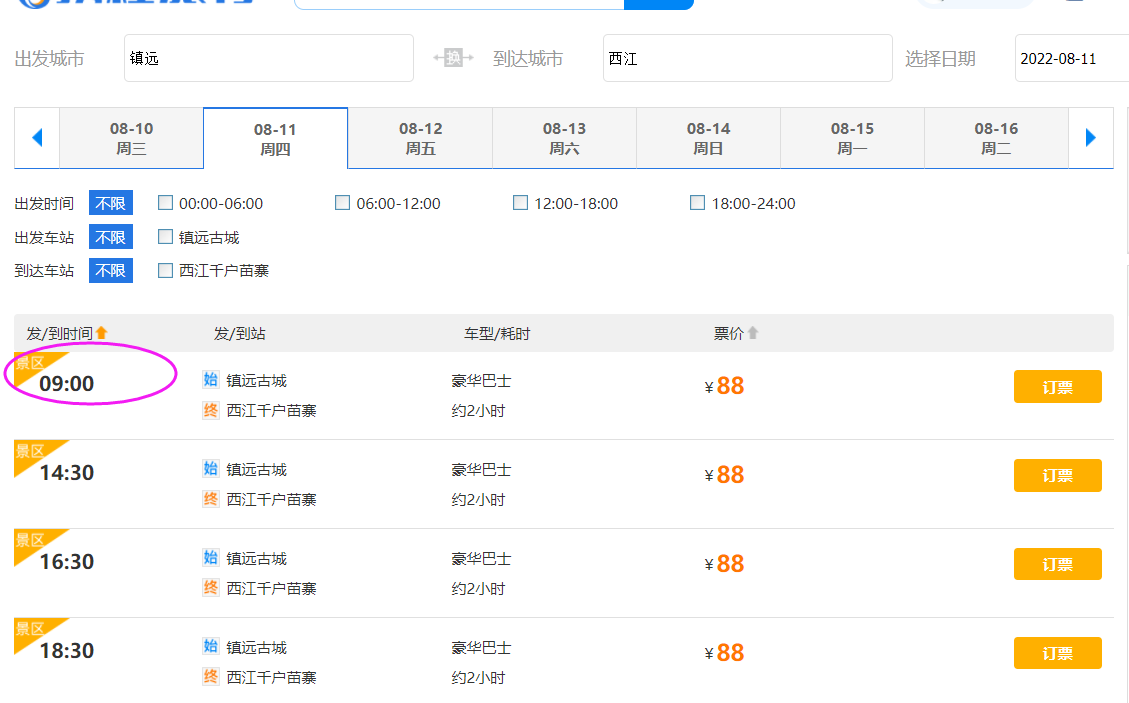The image size is (1129, 703).
Task: Click the 景区 badge on 16:30 trip
Action: point(30,541)
